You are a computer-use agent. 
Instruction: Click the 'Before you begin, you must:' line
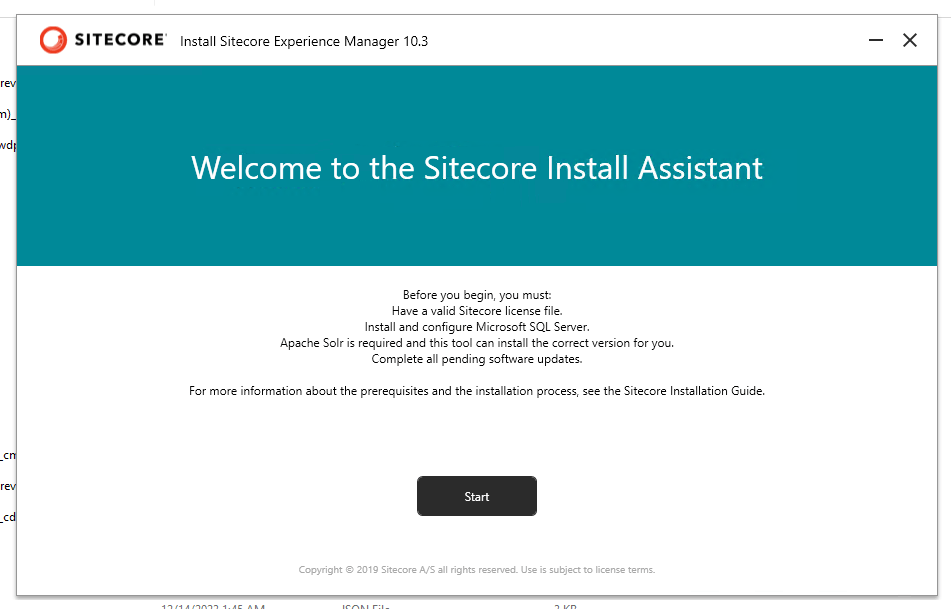pos(477,295)
